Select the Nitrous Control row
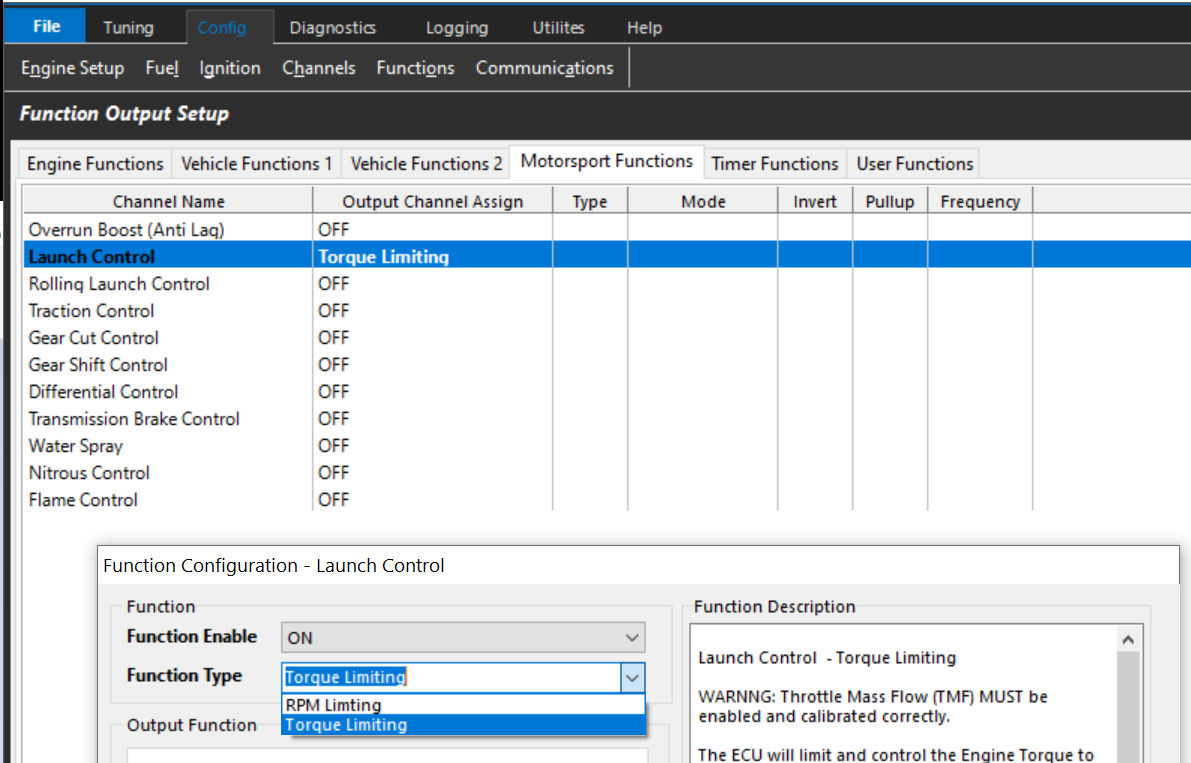1191x763 pixels. 607,473
